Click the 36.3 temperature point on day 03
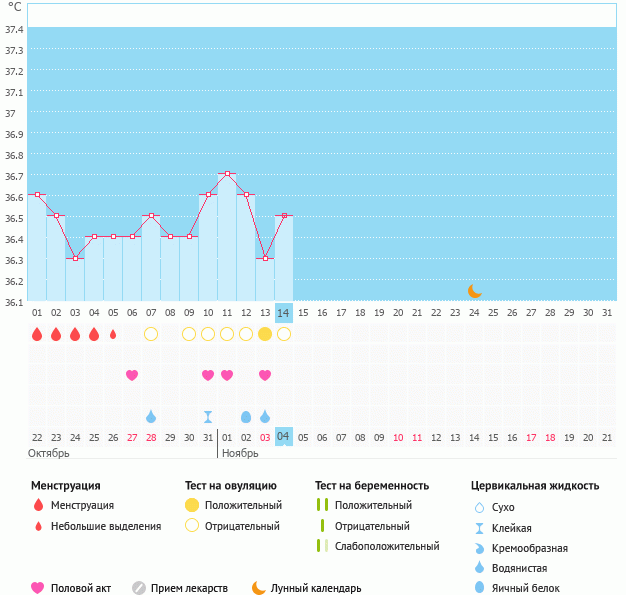The height and width of the screenshot is (595, 626). [x=75, y=258]
